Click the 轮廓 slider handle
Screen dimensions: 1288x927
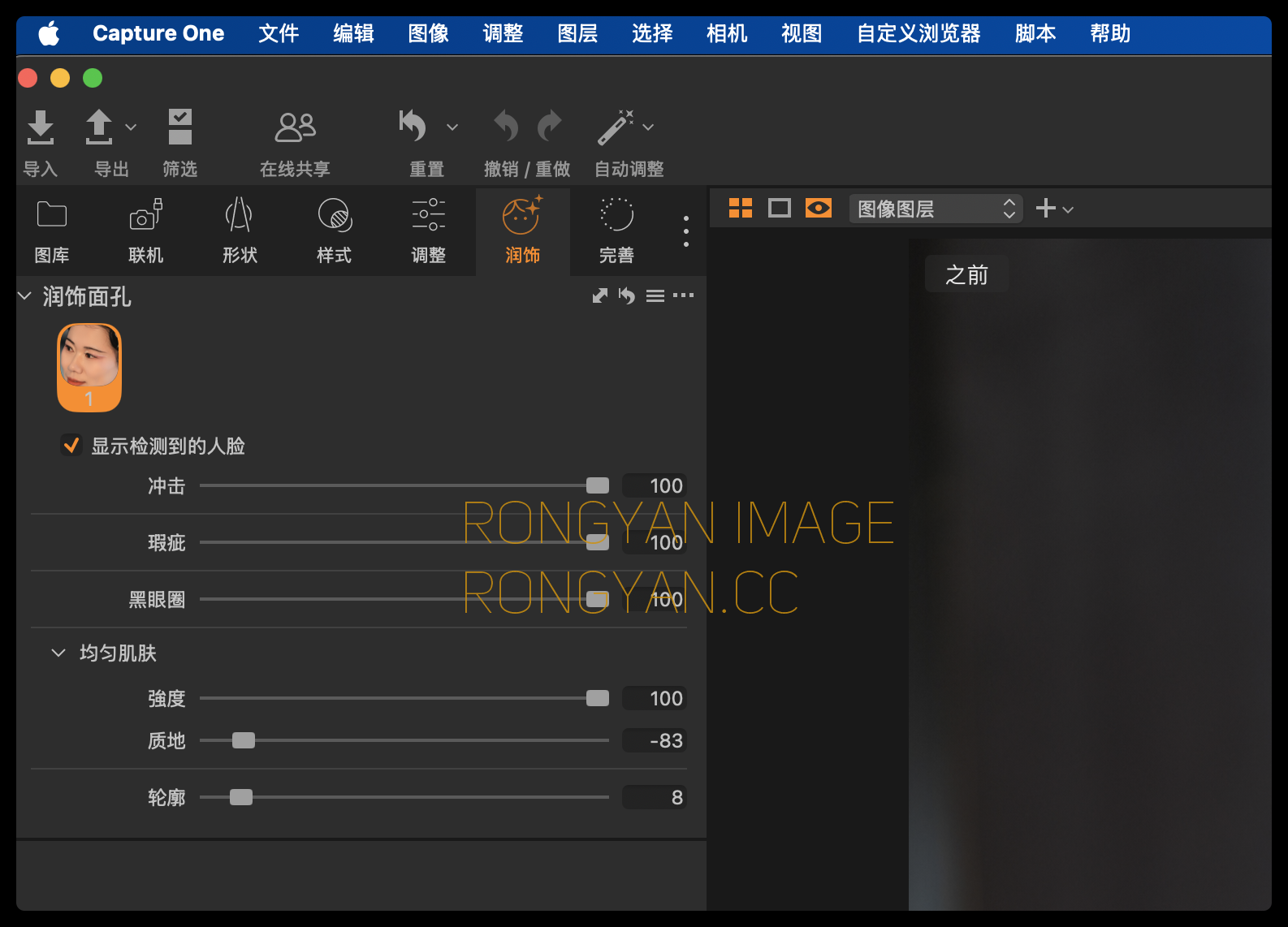pyautogui.click(x=241, y=797)
